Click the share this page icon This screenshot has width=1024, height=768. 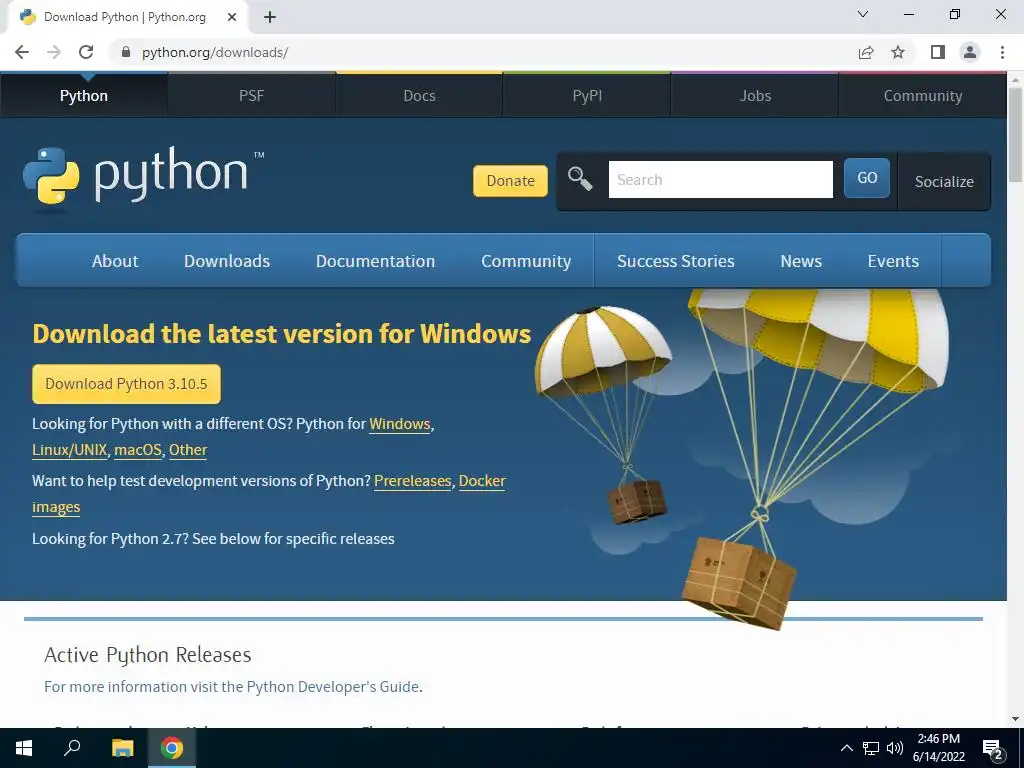tap(866, 52)
